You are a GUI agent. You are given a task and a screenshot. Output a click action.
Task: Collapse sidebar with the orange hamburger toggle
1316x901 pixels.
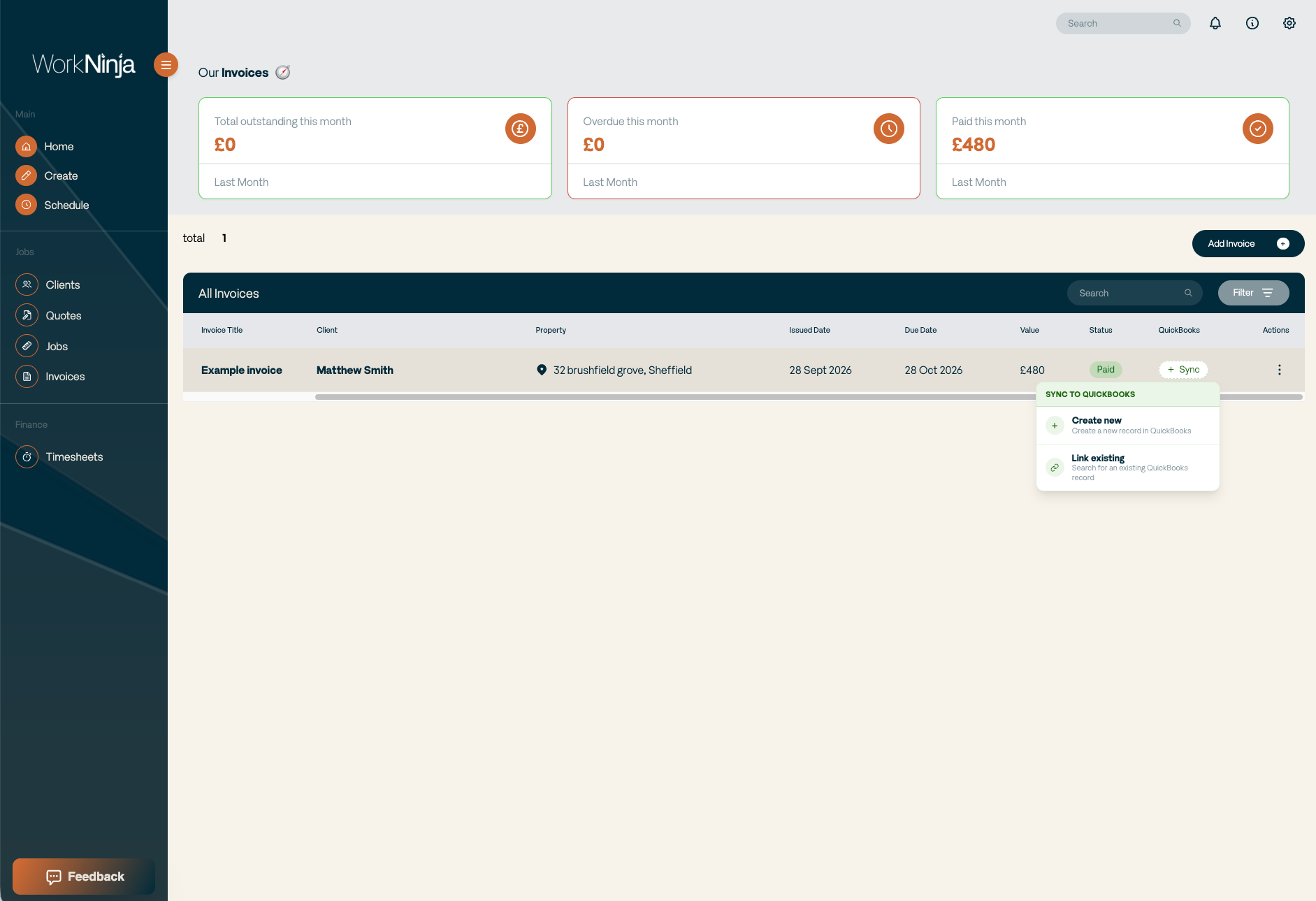[166, 65]
